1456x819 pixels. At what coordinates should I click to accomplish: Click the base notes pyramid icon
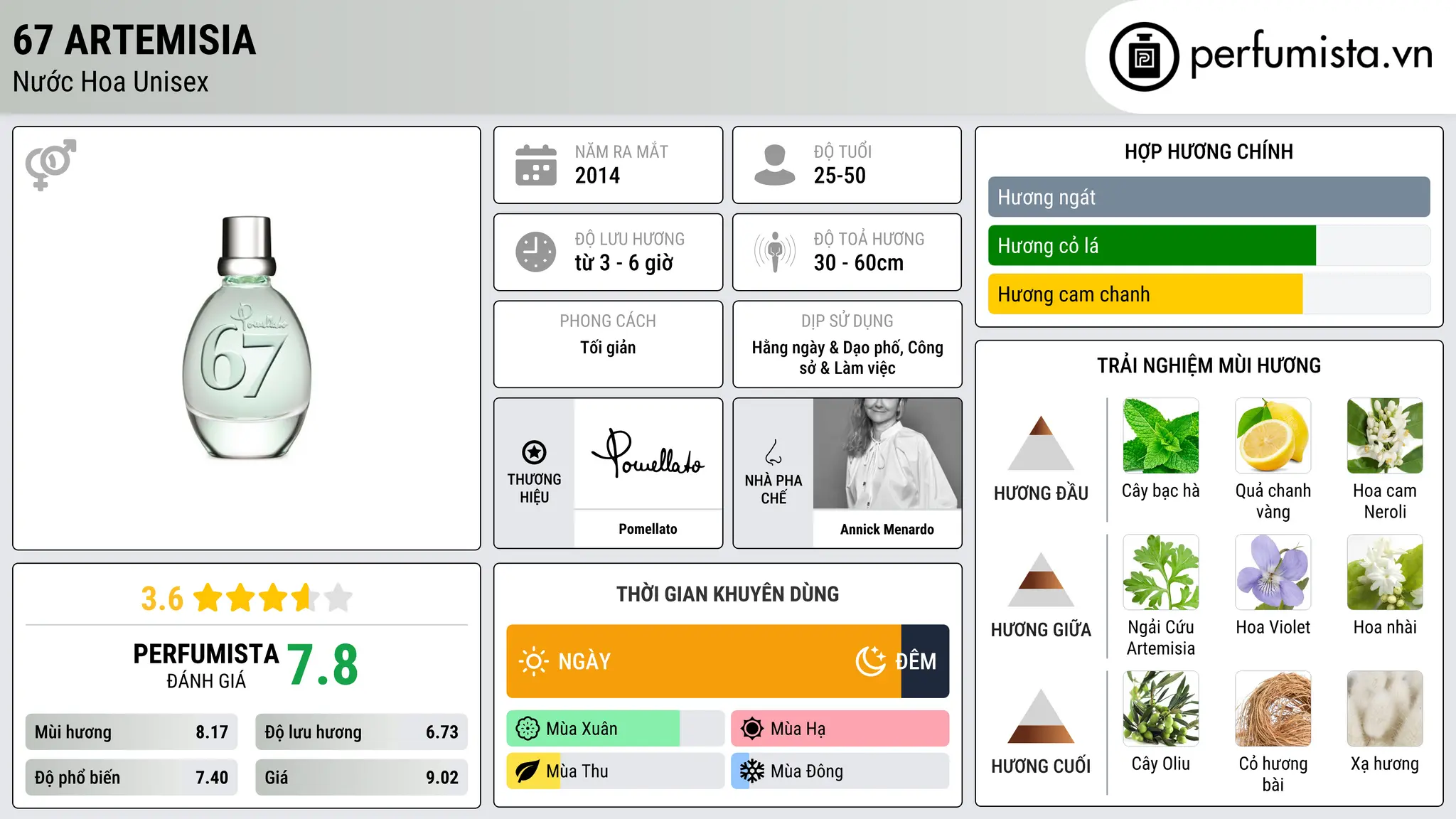[x=1041, y=715]
